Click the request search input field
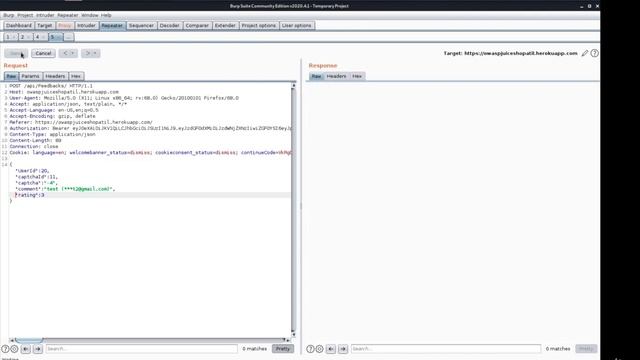Screen dimensions: 640x360 tap(141, 349)
